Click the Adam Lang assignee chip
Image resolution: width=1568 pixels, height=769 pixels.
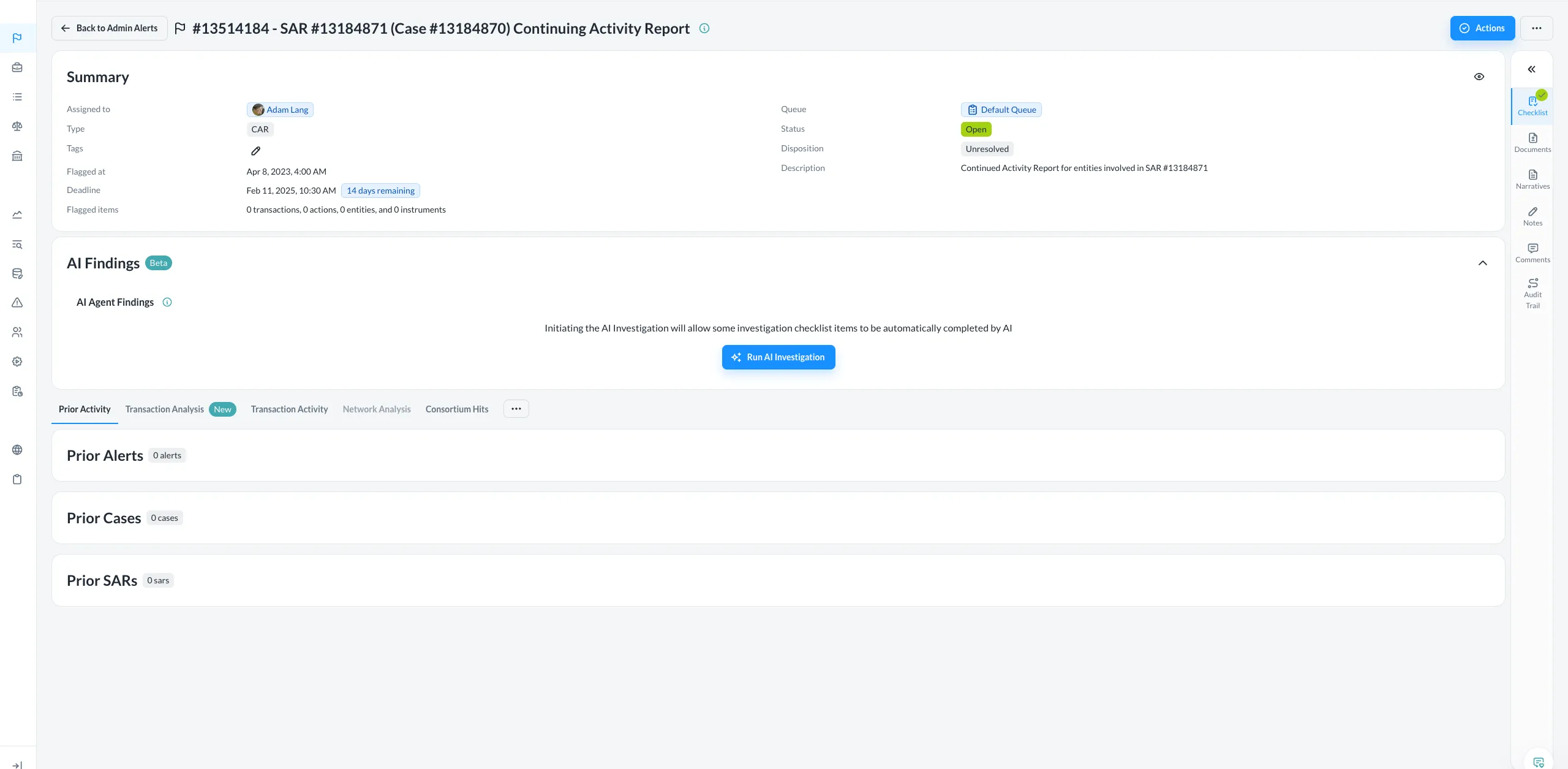pyautogui.click(x=280, y=110)
